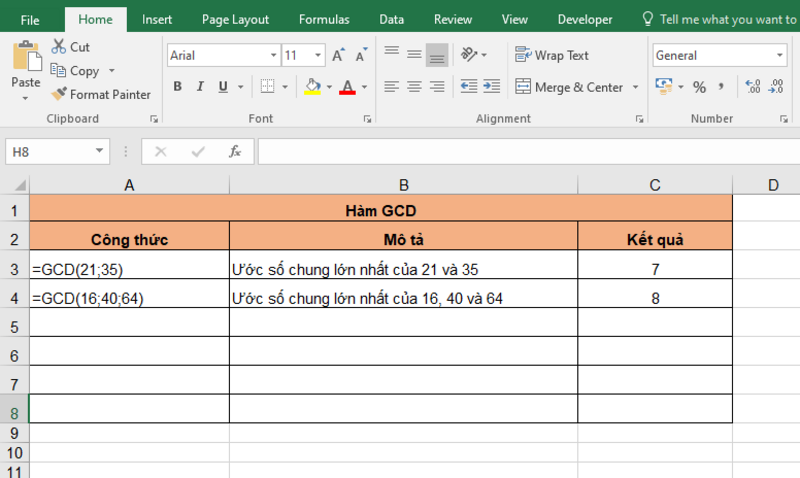Increase cell indent
This screenshot has width=800, height=478.
(x=491, y=86)
